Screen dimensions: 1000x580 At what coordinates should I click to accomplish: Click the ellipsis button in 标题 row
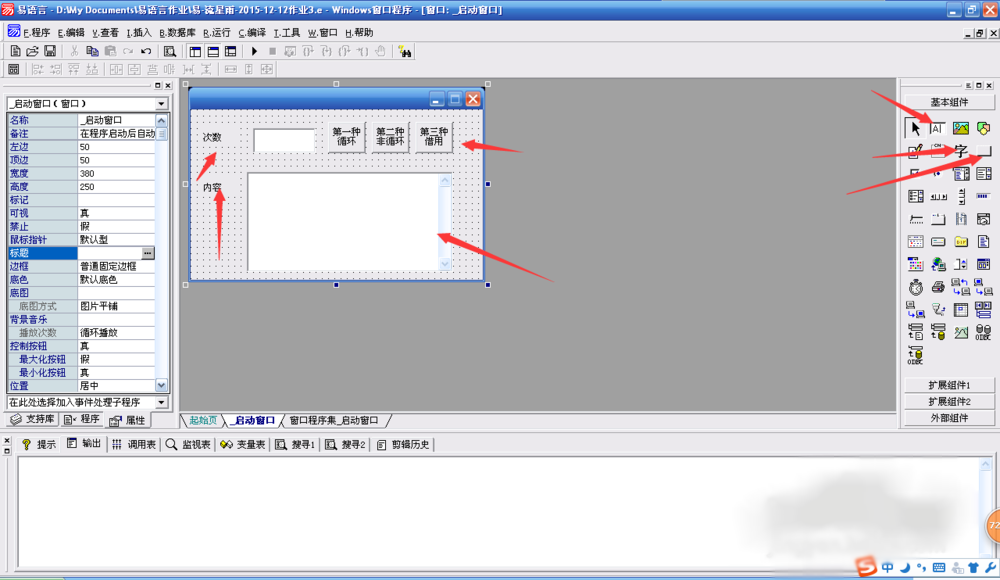(x=148, y=253)
